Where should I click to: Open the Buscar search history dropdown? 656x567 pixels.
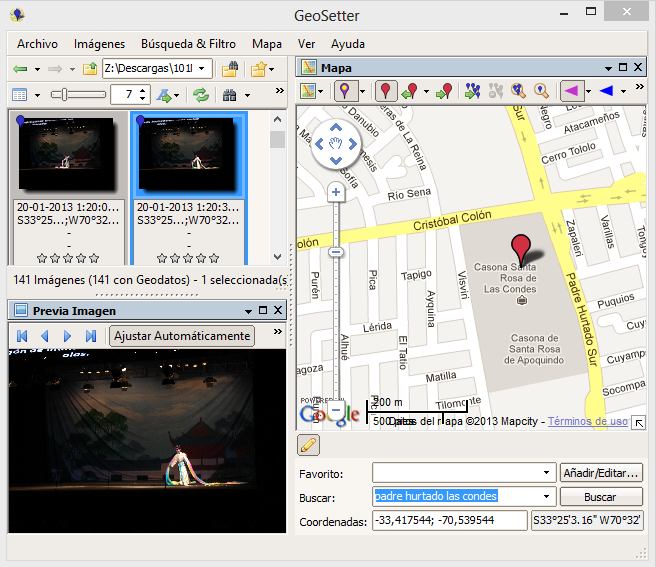[546, 497]
